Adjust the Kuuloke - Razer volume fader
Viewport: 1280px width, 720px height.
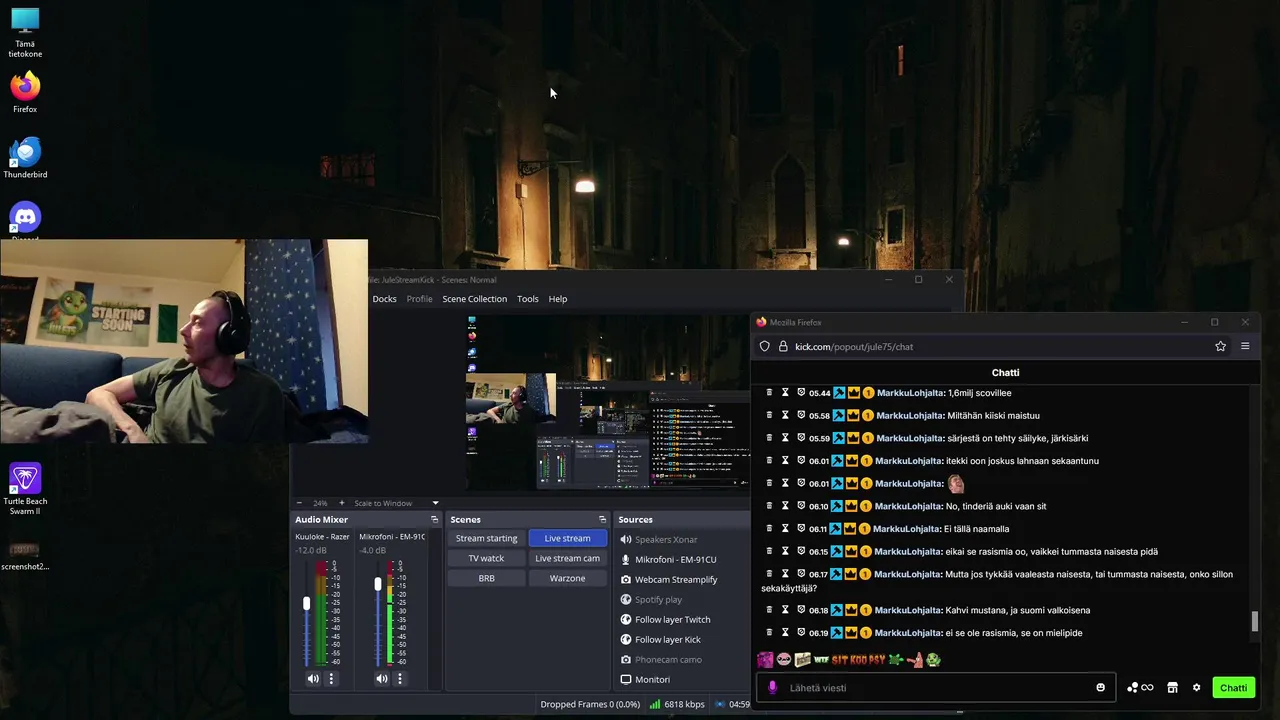coord(306,603)
